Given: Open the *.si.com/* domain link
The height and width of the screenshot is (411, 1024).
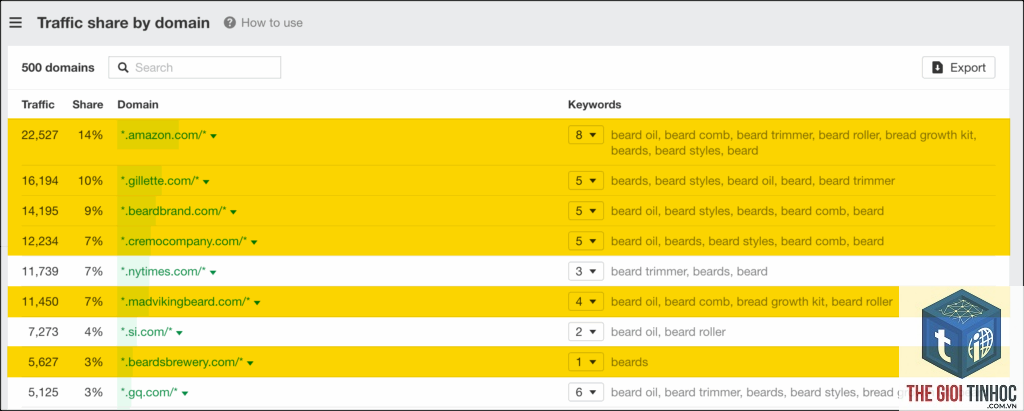Looking at the screenshot, I should [x=147, y=332].
